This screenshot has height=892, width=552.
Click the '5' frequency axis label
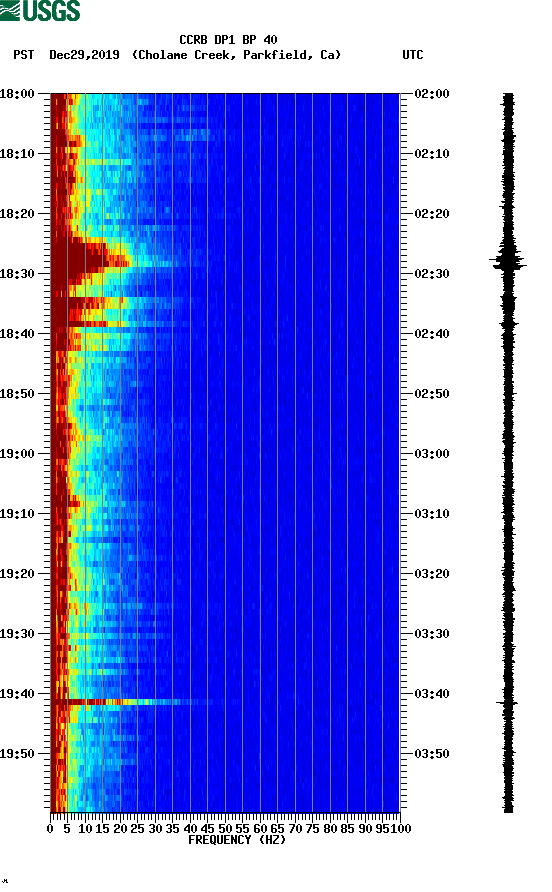click(67, 829)
